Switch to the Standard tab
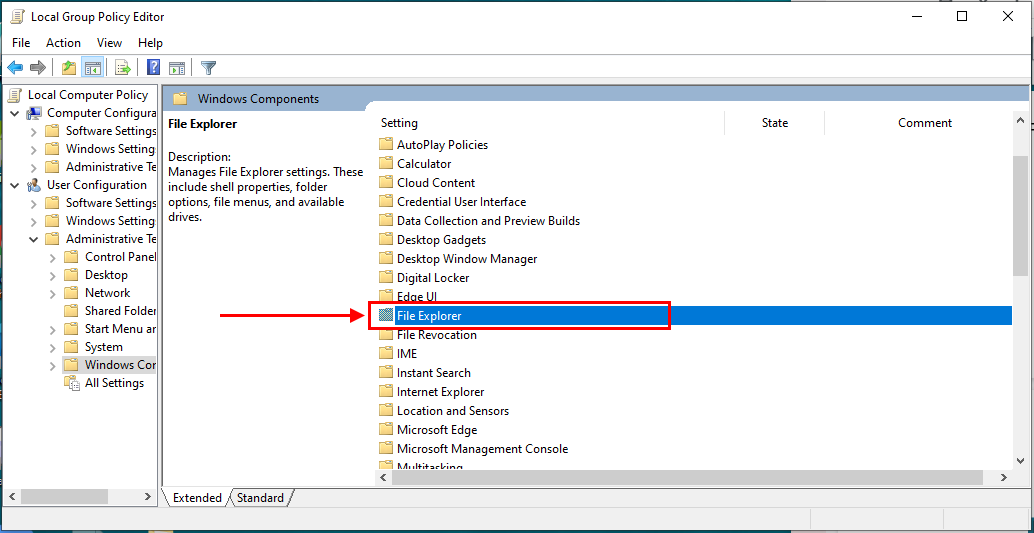The width and height of the screenshot is (1034, 533). click(x=260, y=498)
